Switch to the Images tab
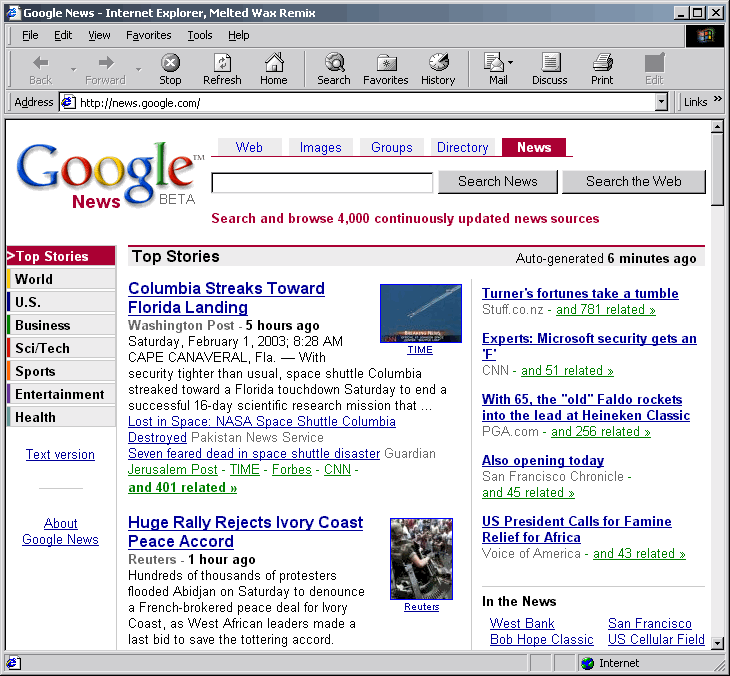Screen dimensions: 730x676 click(x=321, y=147)
